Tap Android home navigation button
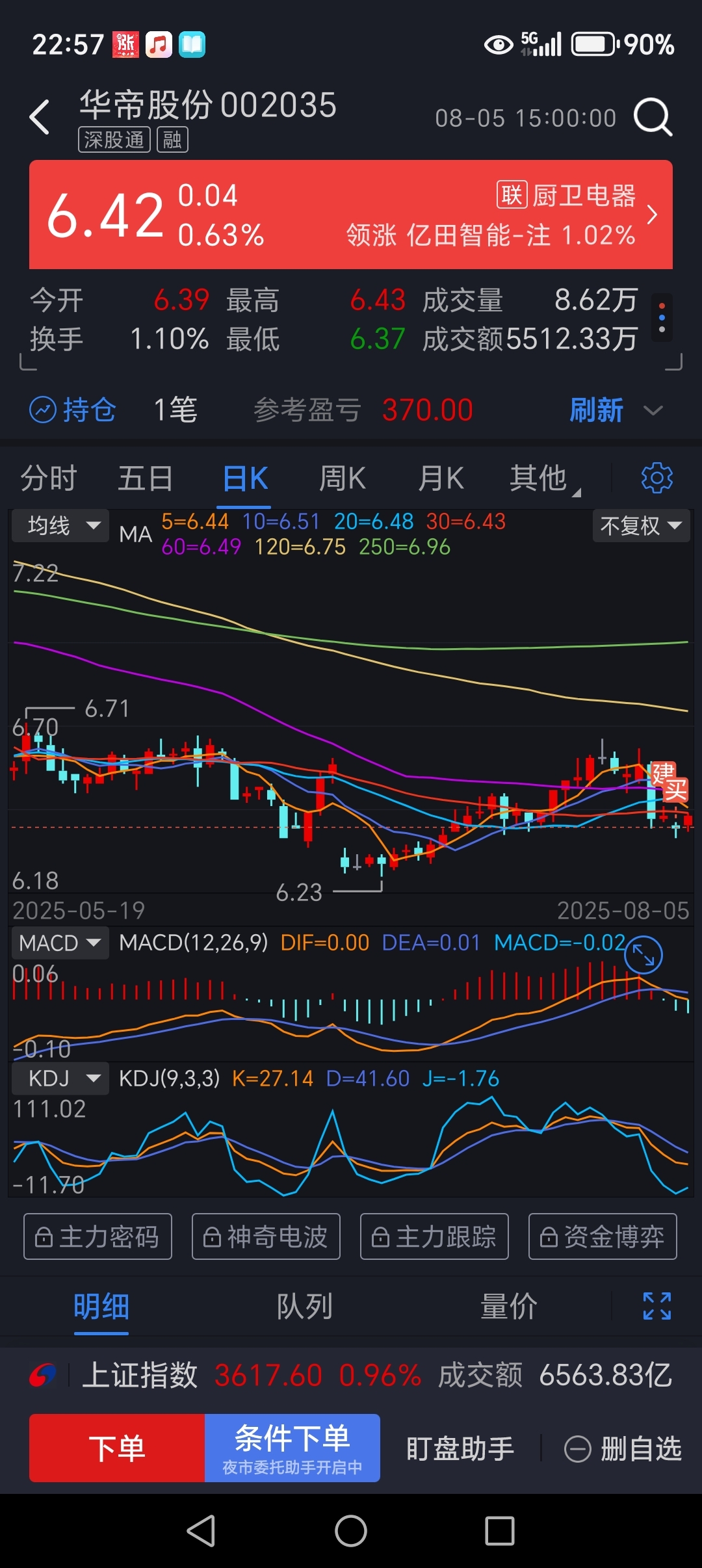 coord(351,1531)
